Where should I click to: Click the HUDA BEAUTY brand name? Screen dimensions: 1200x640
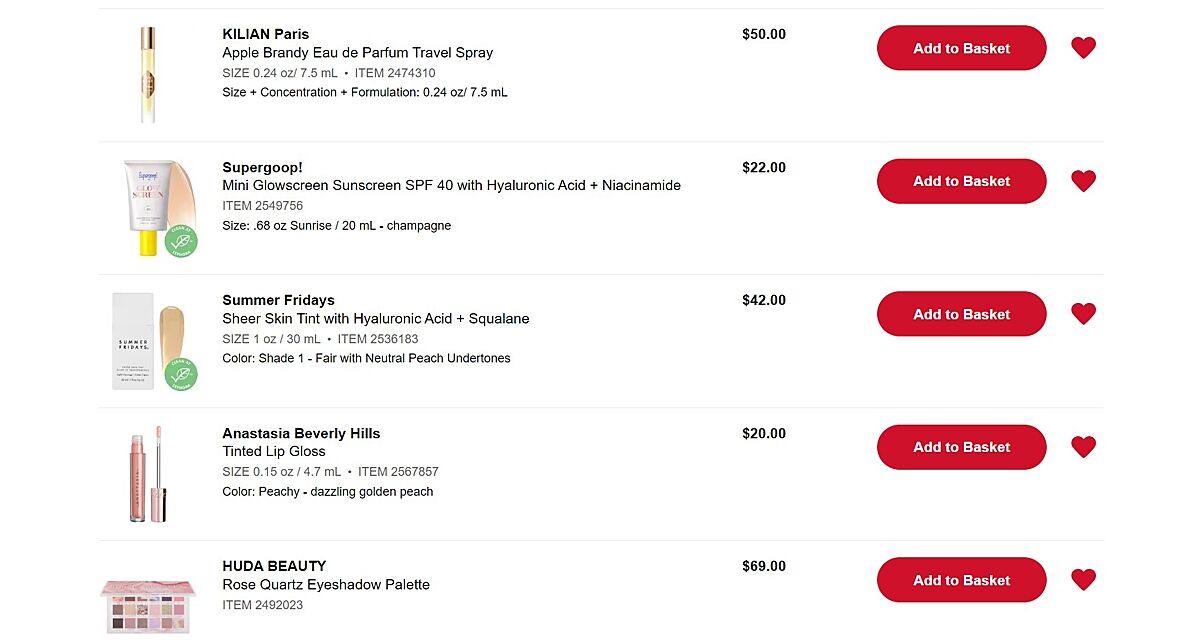point(274,566)
